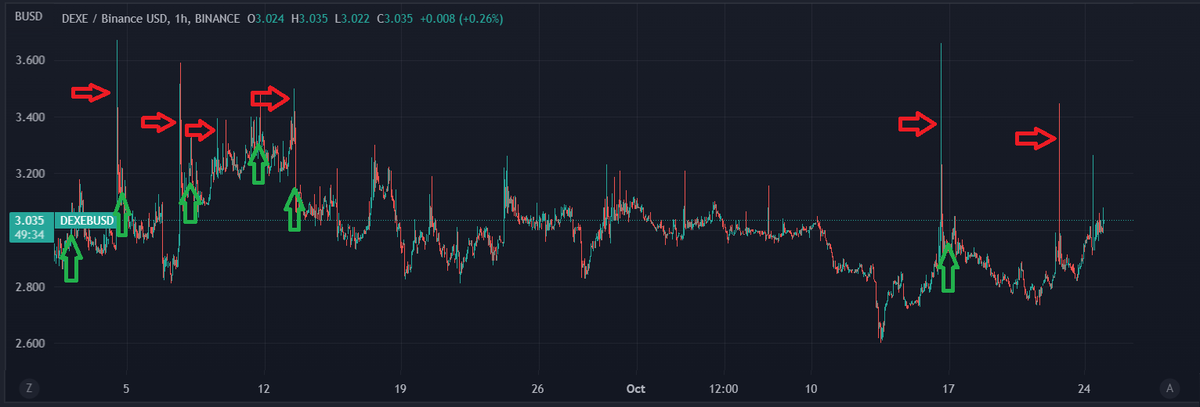Screen dimensions: 1200x407
Task: Click the 10 date label on the time axis
Action: point(811,388)
